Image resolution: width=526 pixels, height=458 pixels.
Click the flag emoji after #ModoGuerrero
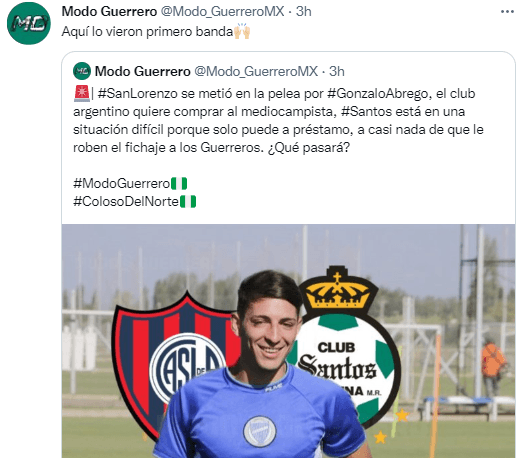point(179,184)
